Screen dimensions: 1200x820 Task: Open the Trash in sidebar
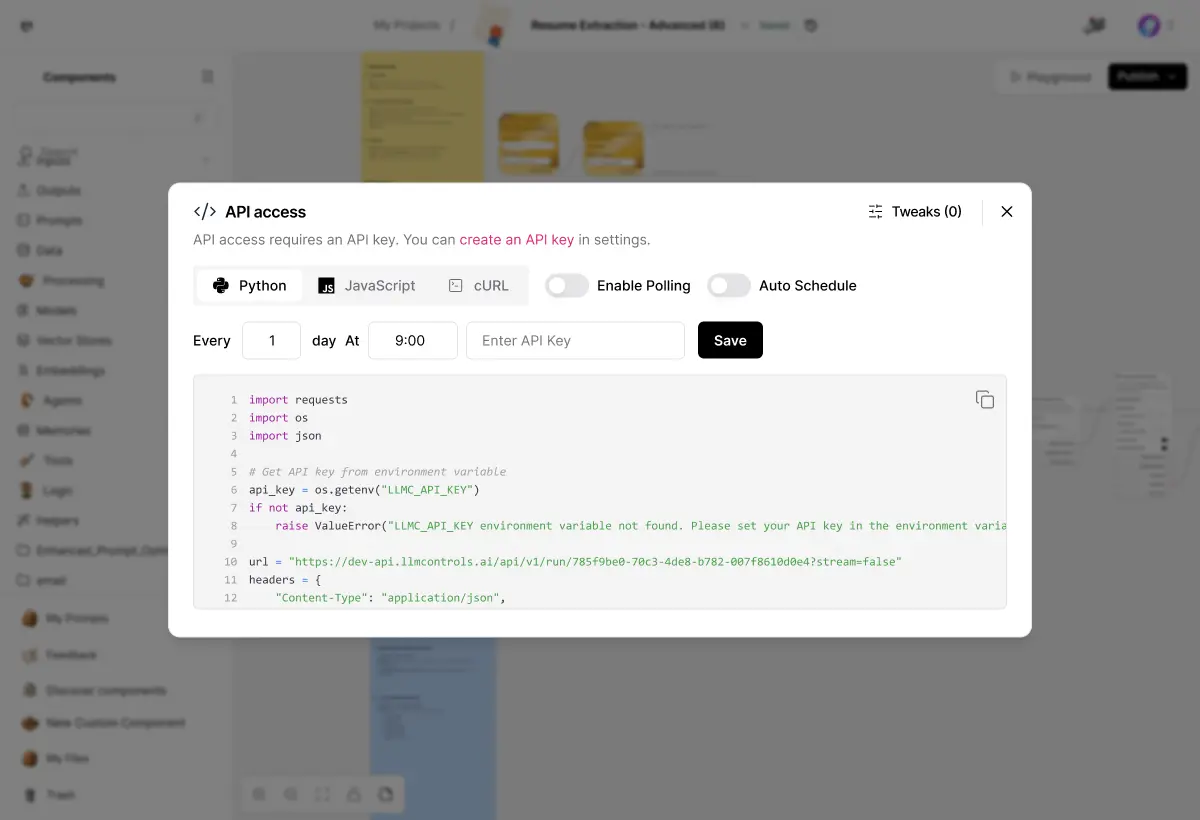click(x=60, y=794)
